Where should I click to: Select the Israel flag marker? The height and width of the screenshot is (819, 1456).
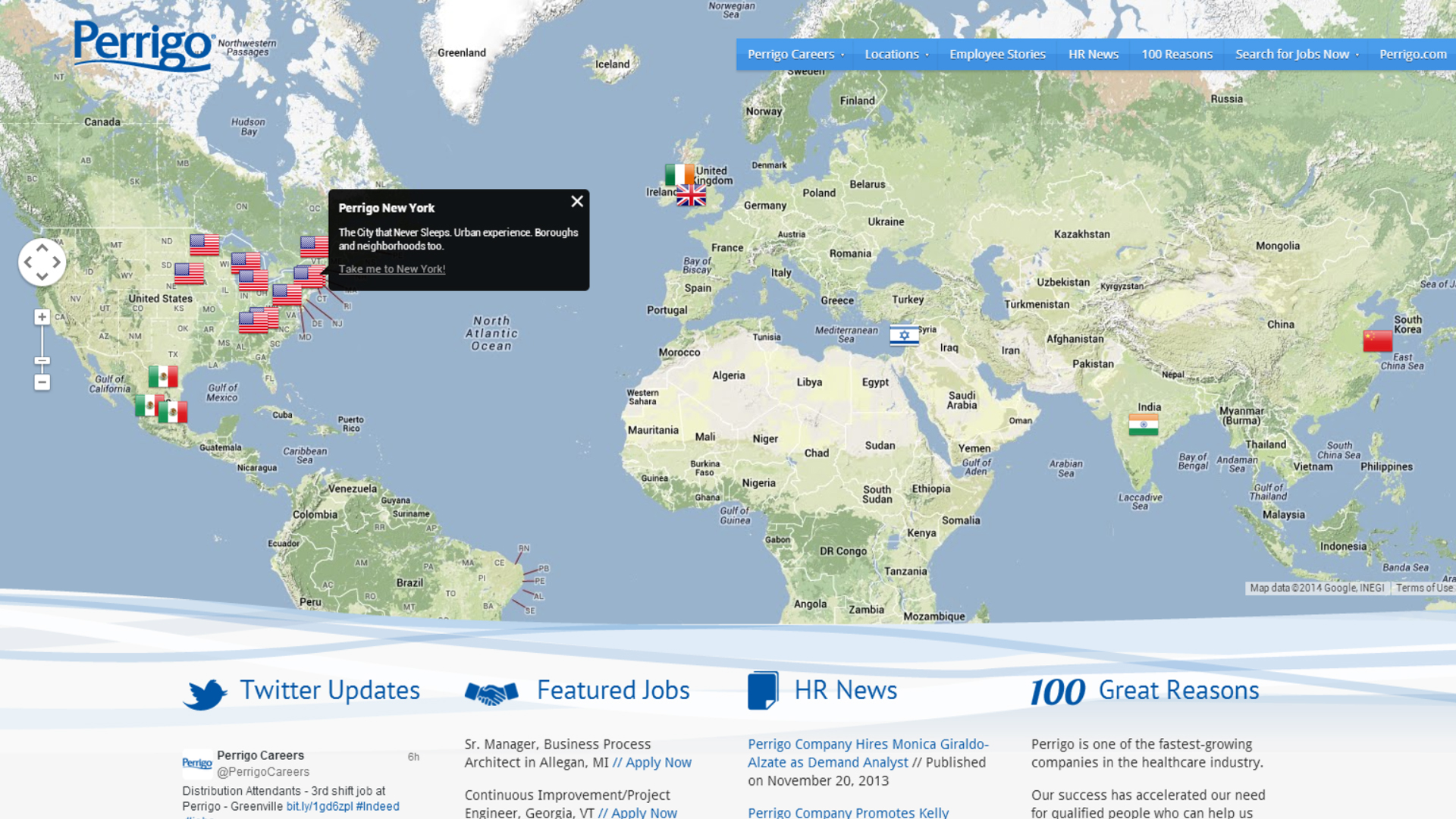click(x=904, y=334)
